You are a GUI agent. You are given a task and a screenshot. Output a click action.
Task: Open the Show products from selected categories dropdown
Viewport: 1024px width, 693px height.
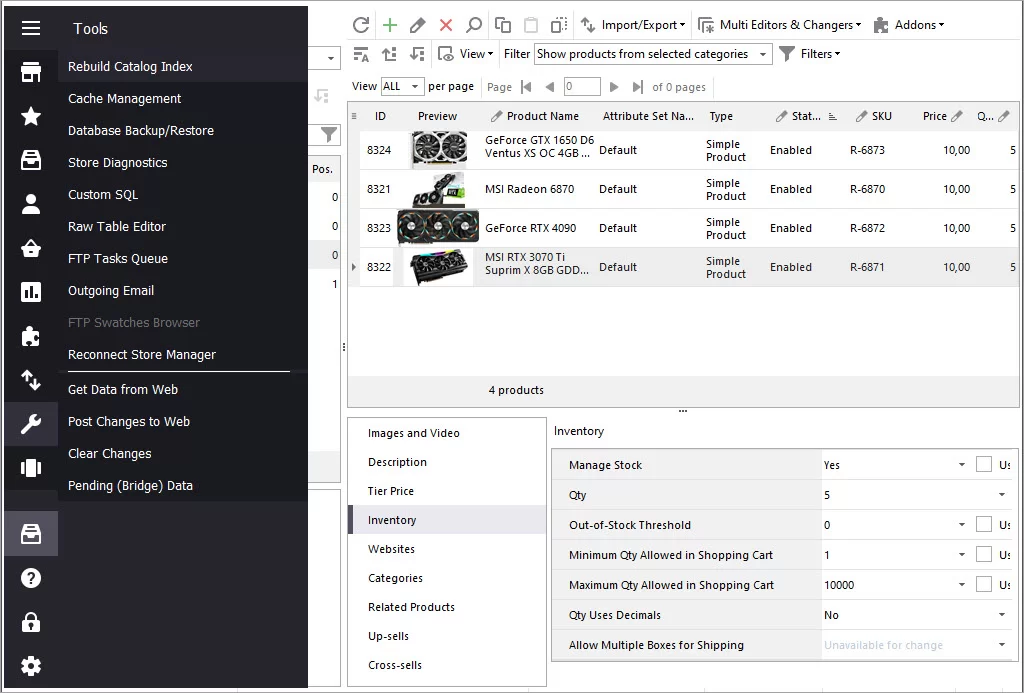pyautogui.click(x=653, y=54)
